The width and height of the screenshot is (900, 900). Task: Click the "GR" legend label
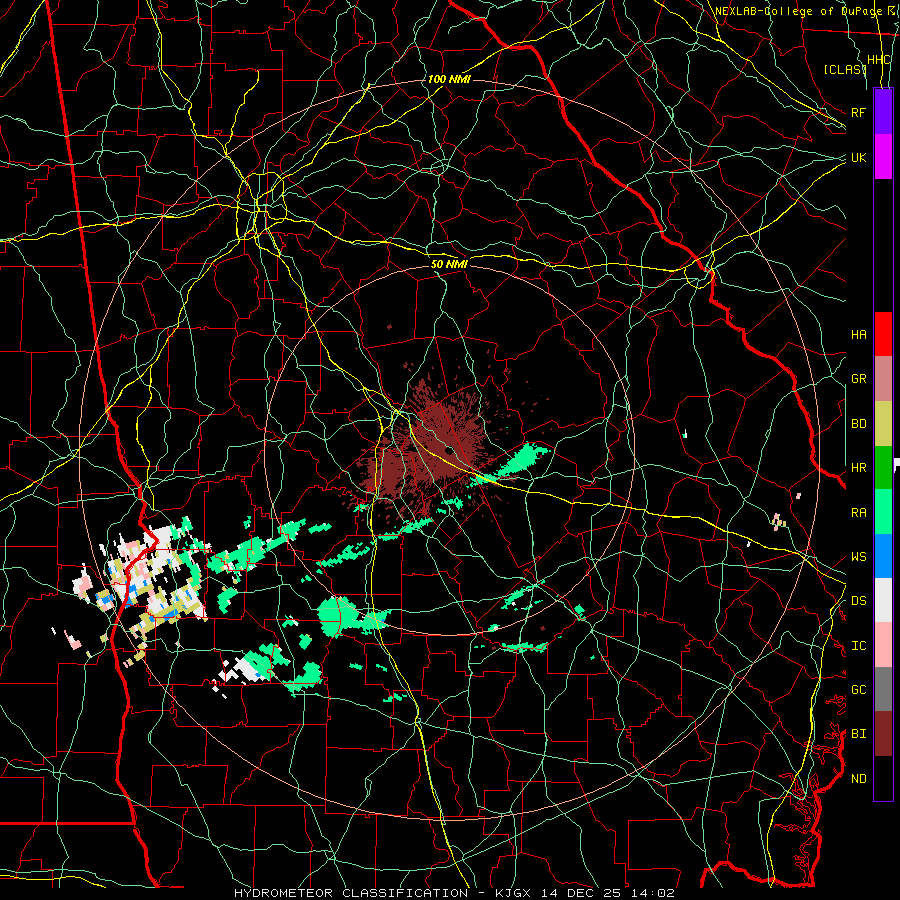(x=858, y=379)
